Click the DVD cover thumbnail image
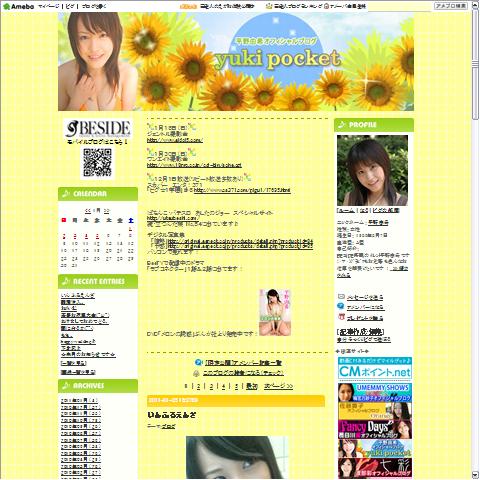This screenshot has height=480, width=480. pos(275,312)
